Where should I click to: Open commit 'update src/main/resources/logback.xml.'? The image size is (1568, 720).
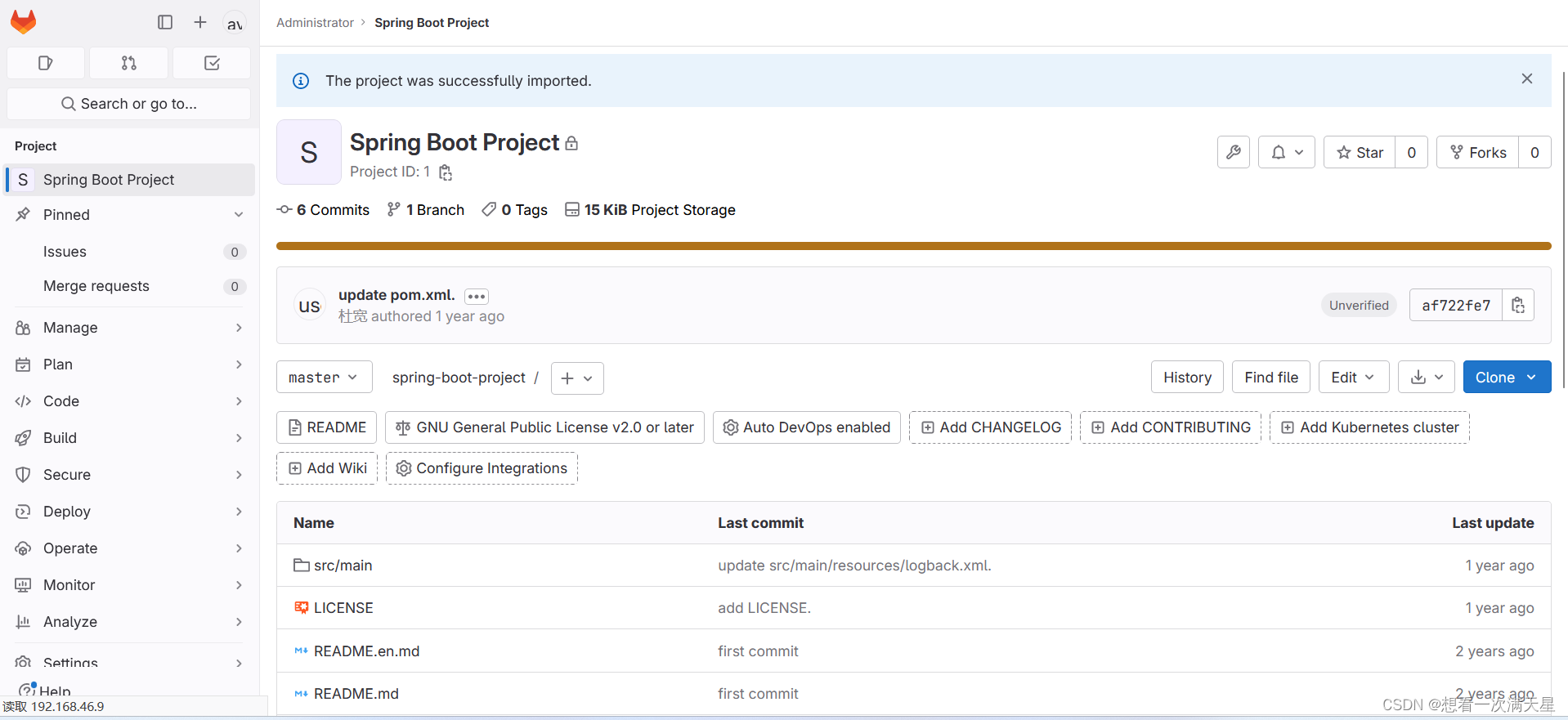tap(854, 566)
